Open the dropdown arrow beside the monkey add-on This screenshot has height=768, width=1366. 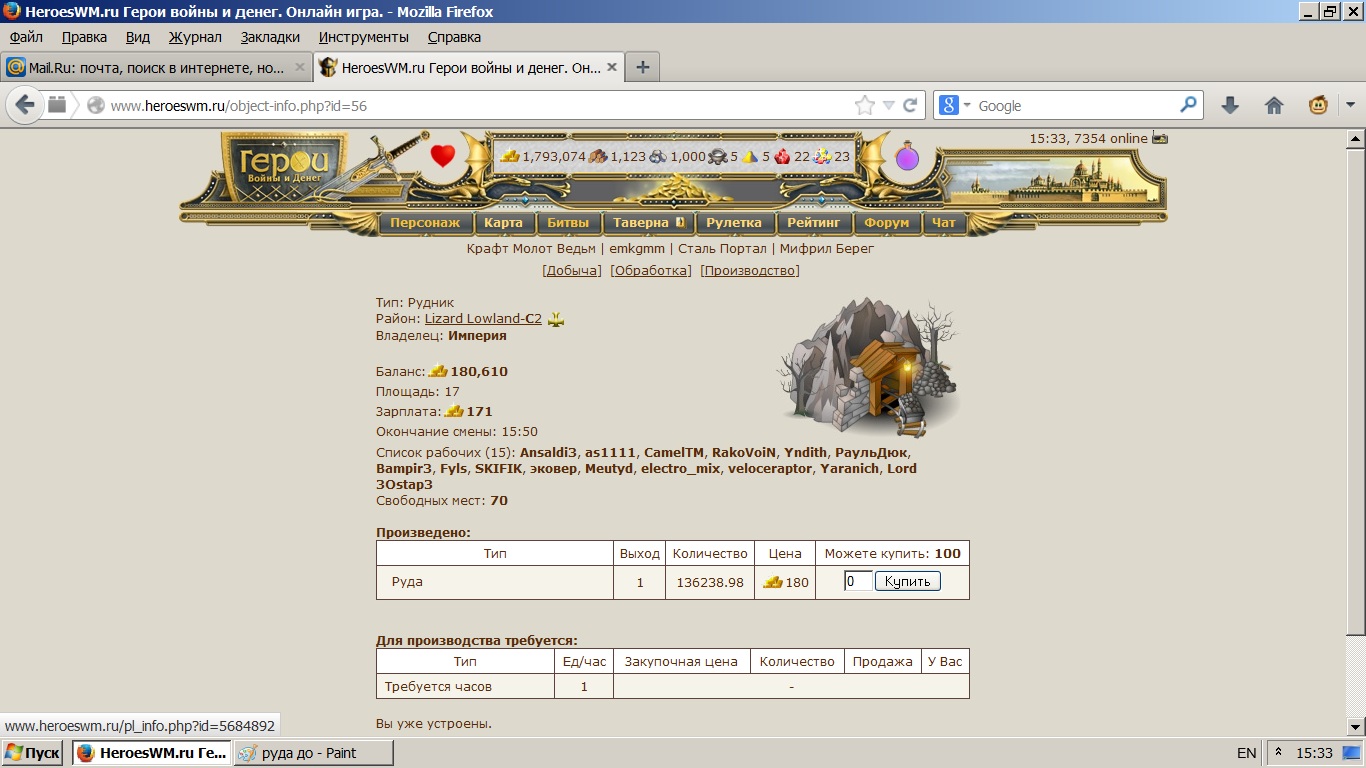pos(1350,105)
